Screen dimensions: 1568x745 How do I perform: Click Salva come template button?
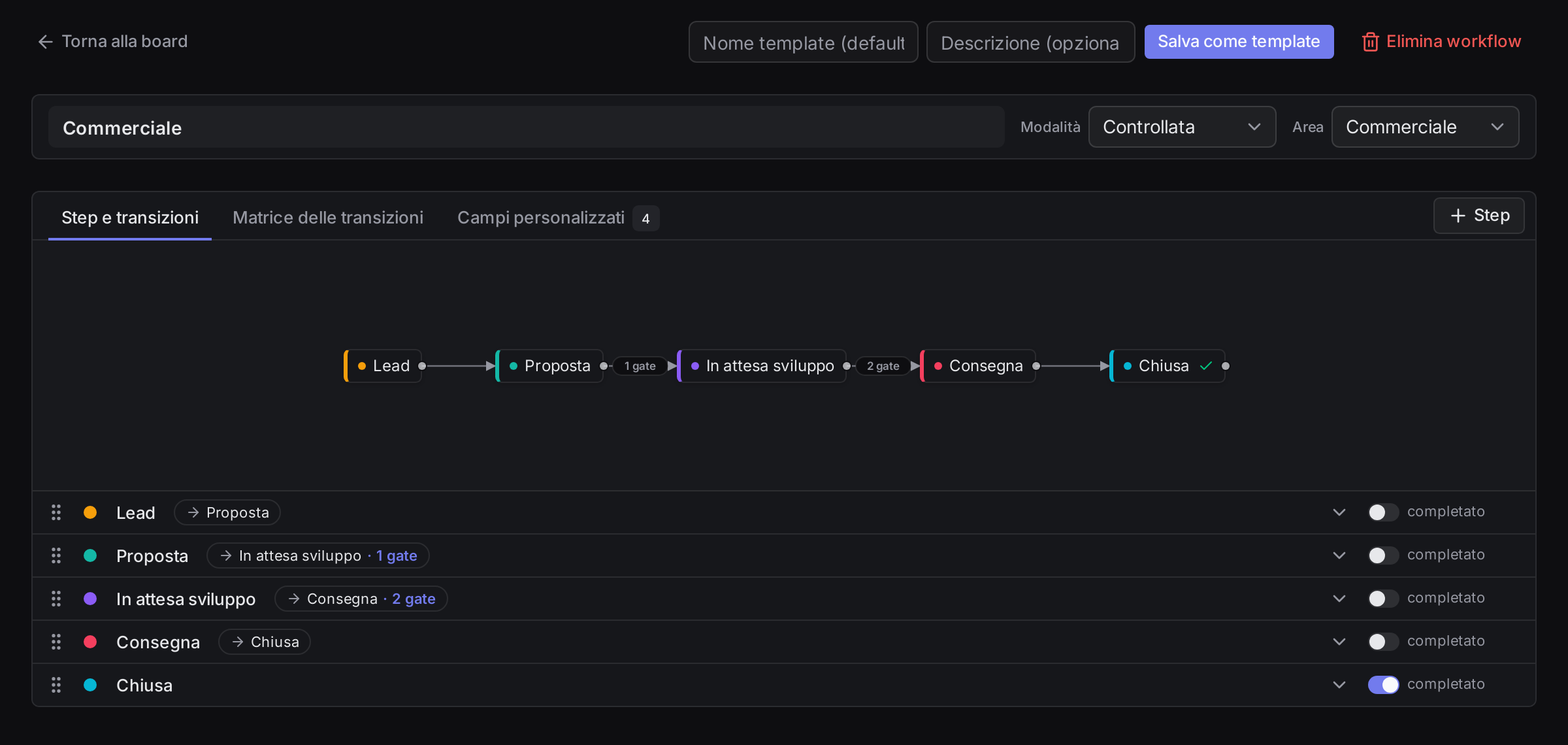(x=1239, y=42)
